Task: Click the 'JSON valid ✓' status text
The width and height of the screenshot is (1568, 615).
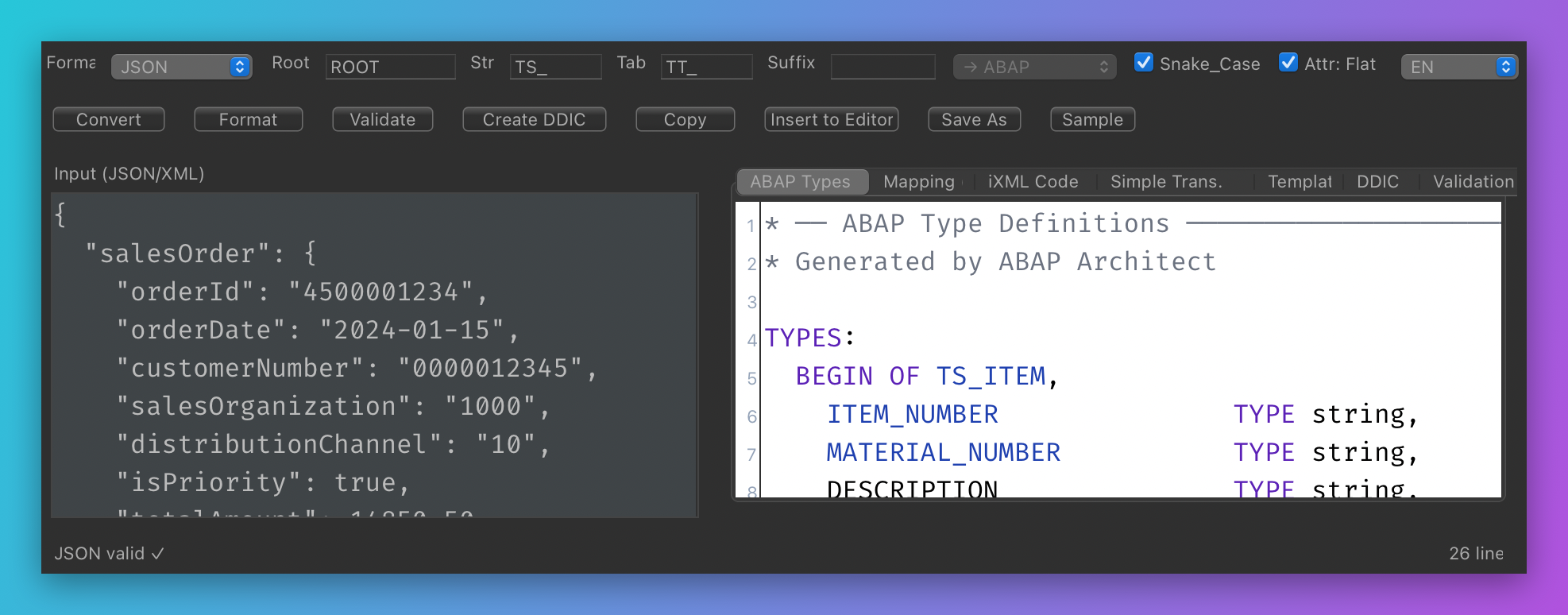Action: (109, 553)
